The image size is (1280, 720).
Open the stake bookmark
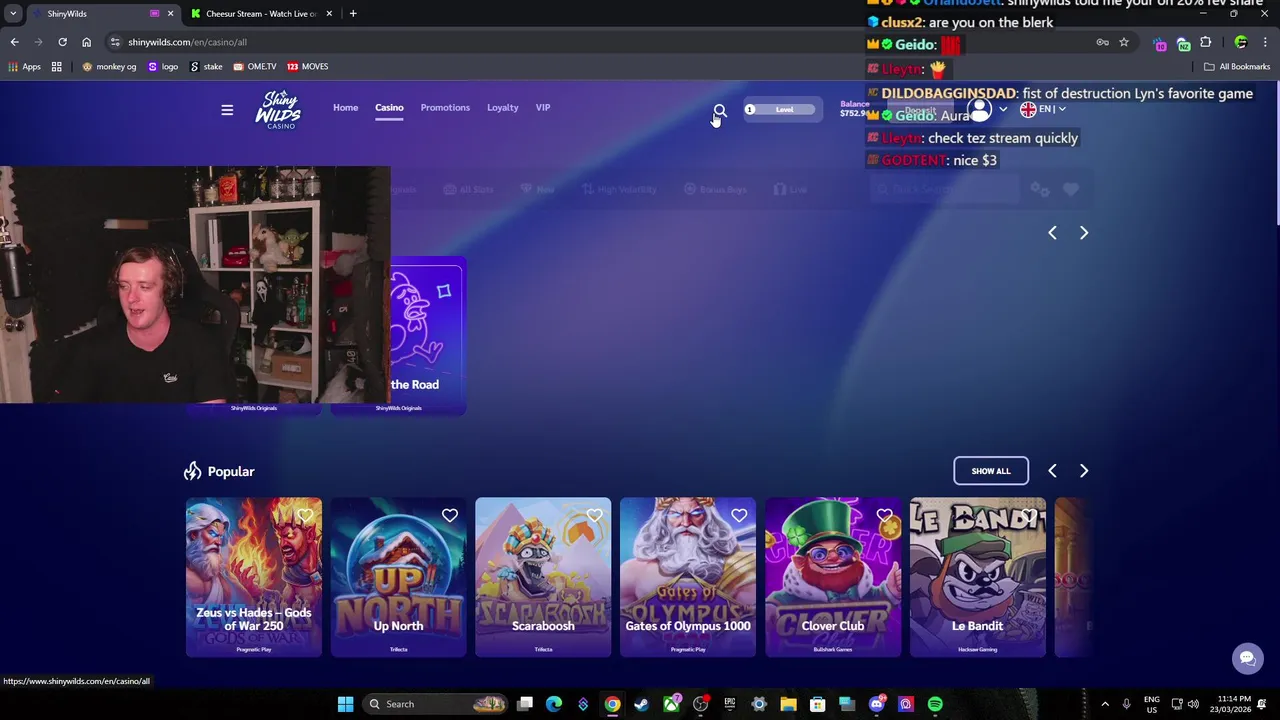coord(206,67)
